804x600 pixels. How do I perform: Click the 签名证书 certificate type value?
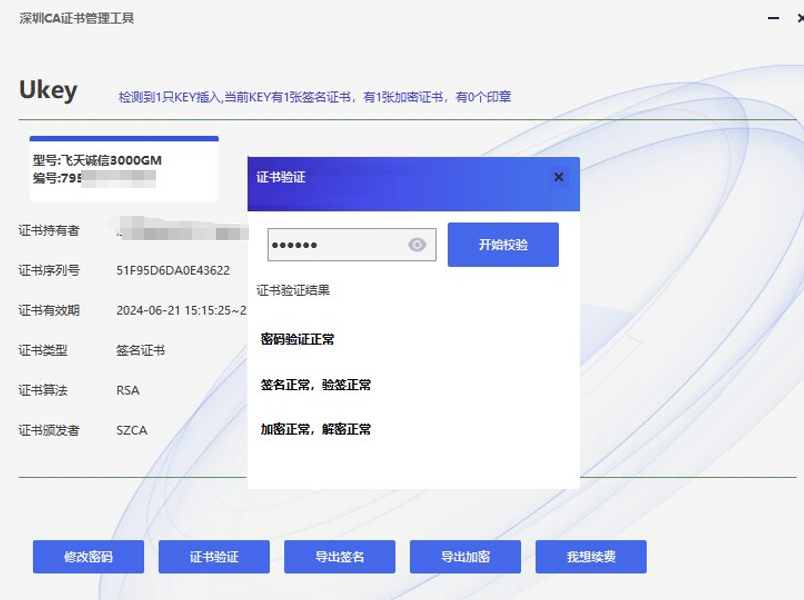tap(141, 350)
